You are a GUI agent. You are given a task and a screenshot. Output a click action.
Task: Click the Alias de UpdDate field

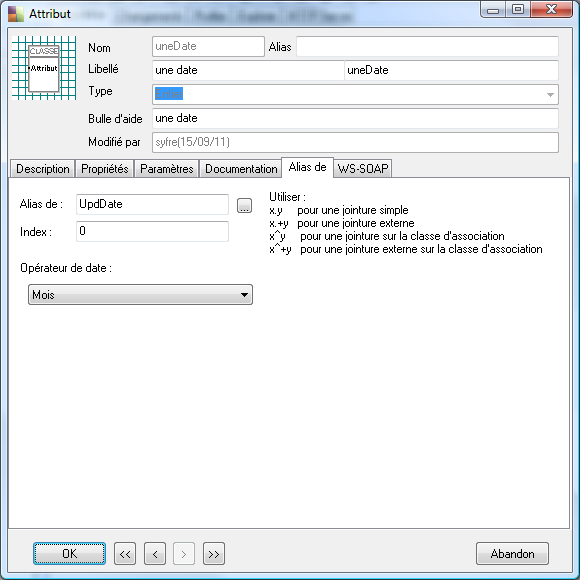(x=152, y=204)
